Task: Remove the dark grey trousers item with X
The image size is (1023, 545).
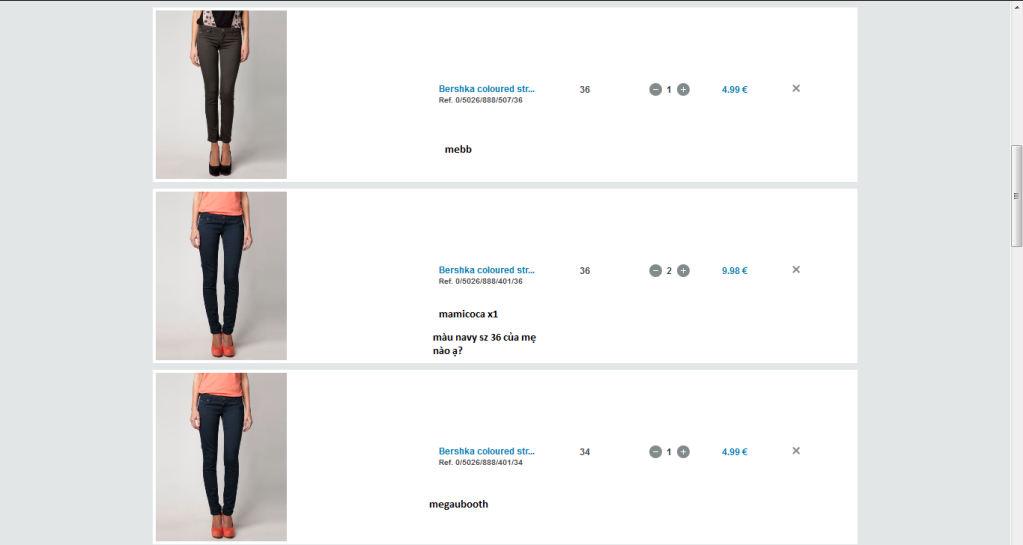Action: click(796, 88)
